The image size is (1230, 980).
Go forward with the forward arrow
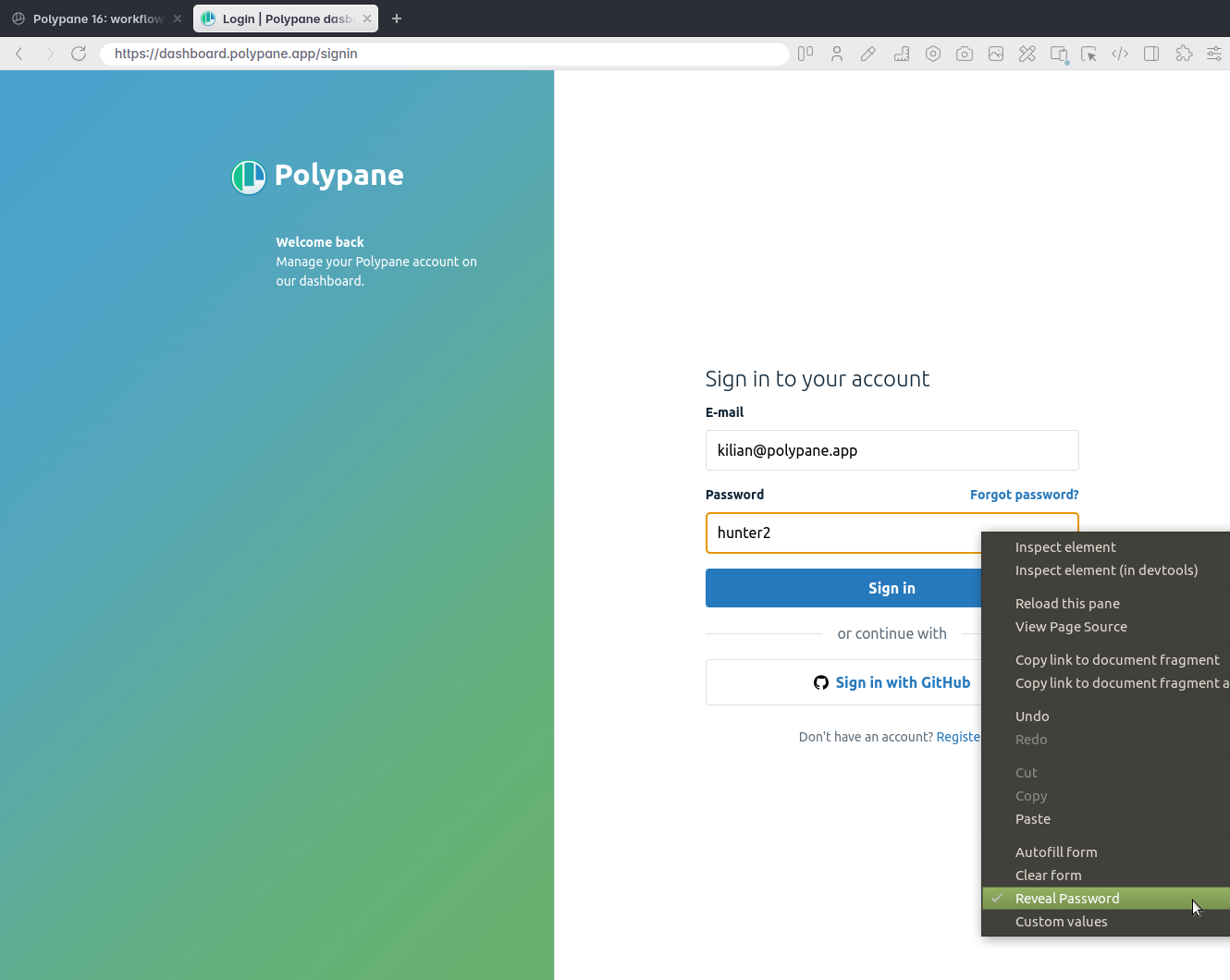point(50,54)
